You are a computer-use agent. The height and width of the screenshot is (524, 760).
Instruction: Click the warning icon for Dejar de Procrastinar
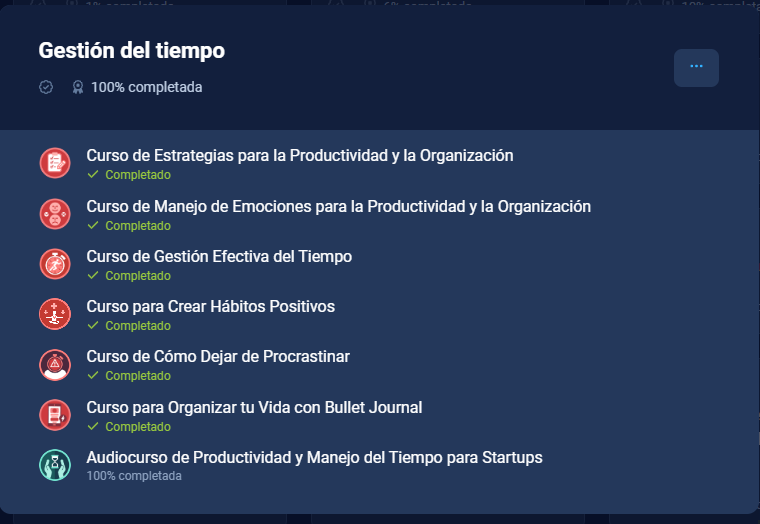(55, 365)
